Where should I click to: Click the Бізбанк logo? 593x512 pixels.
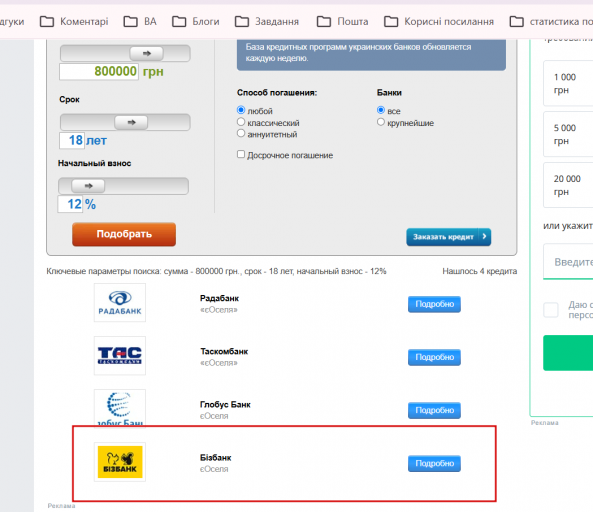[x=120, y=462]
